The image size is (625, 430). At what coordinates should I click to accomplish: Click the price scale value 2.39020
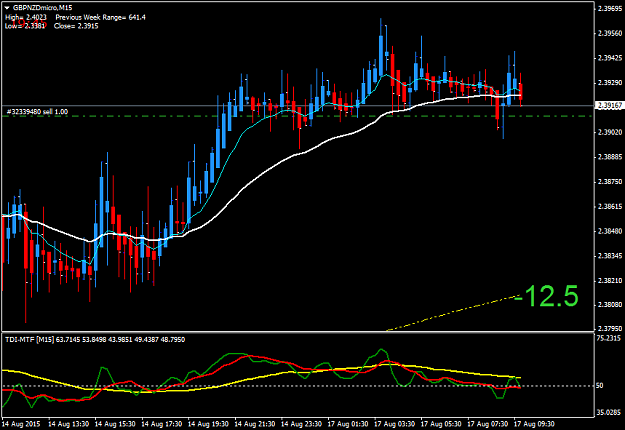[610, 132]
